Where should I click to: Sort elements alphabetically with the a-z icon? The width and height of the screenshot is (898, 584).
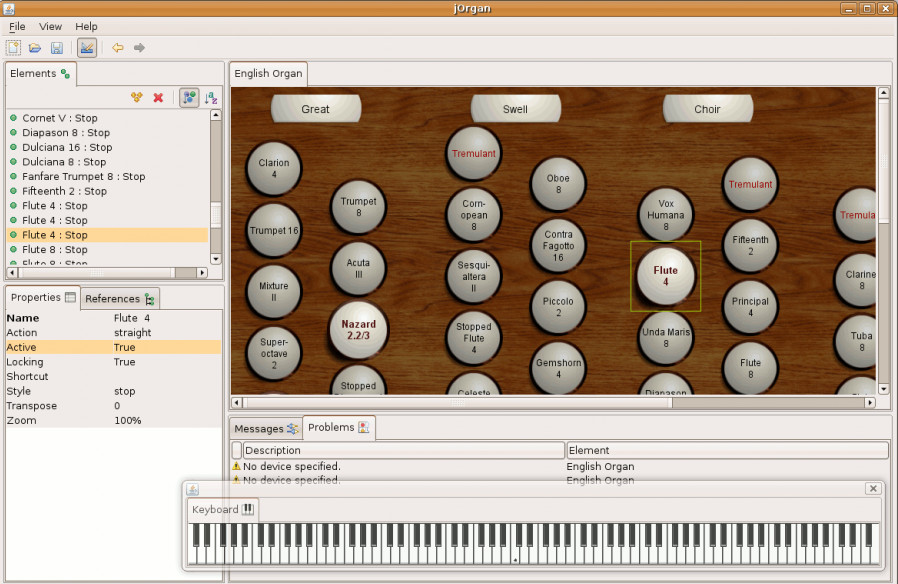211,97
